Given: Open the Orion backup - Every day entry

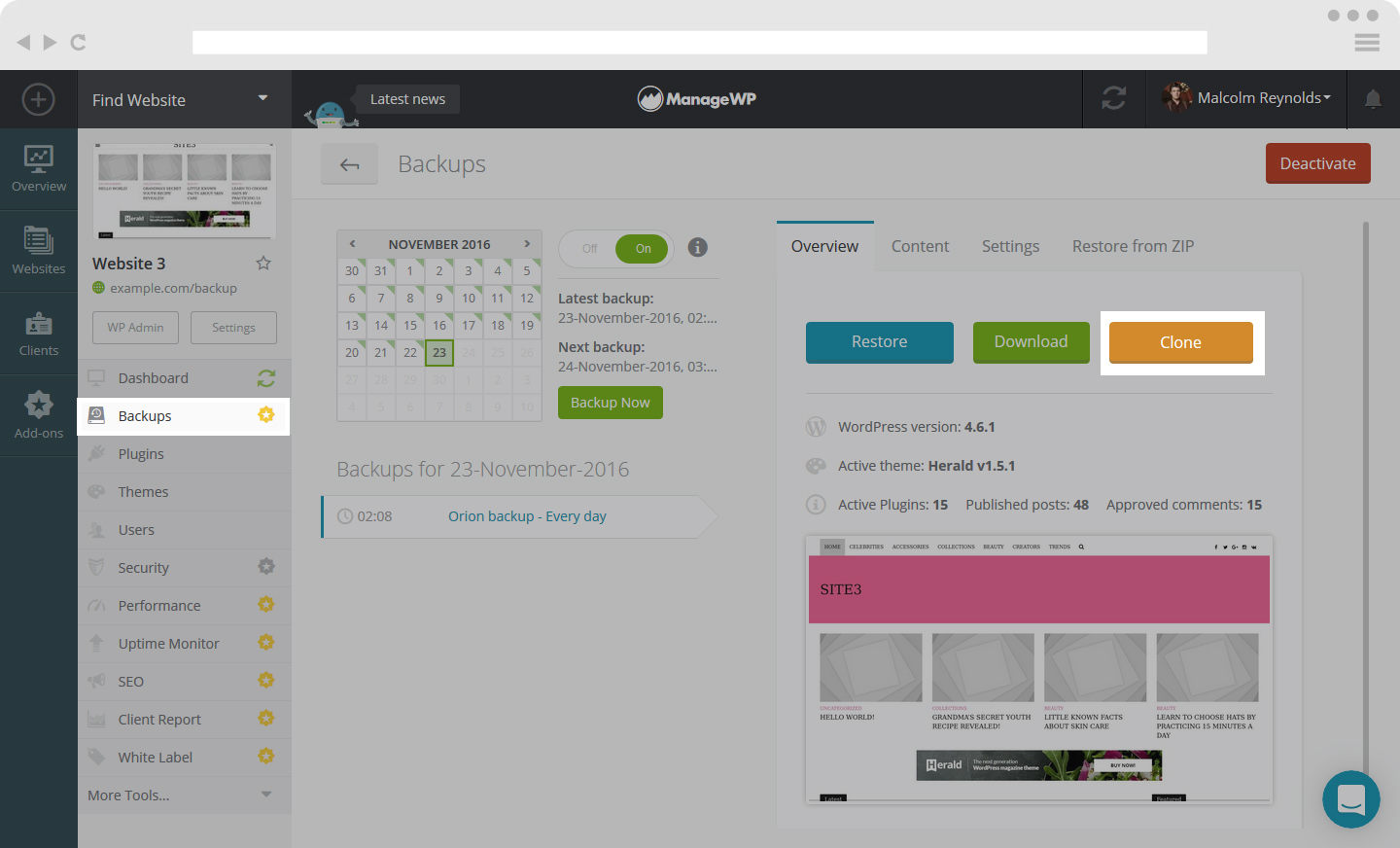Looking at the screenshot, I should [x=527, y=516].
